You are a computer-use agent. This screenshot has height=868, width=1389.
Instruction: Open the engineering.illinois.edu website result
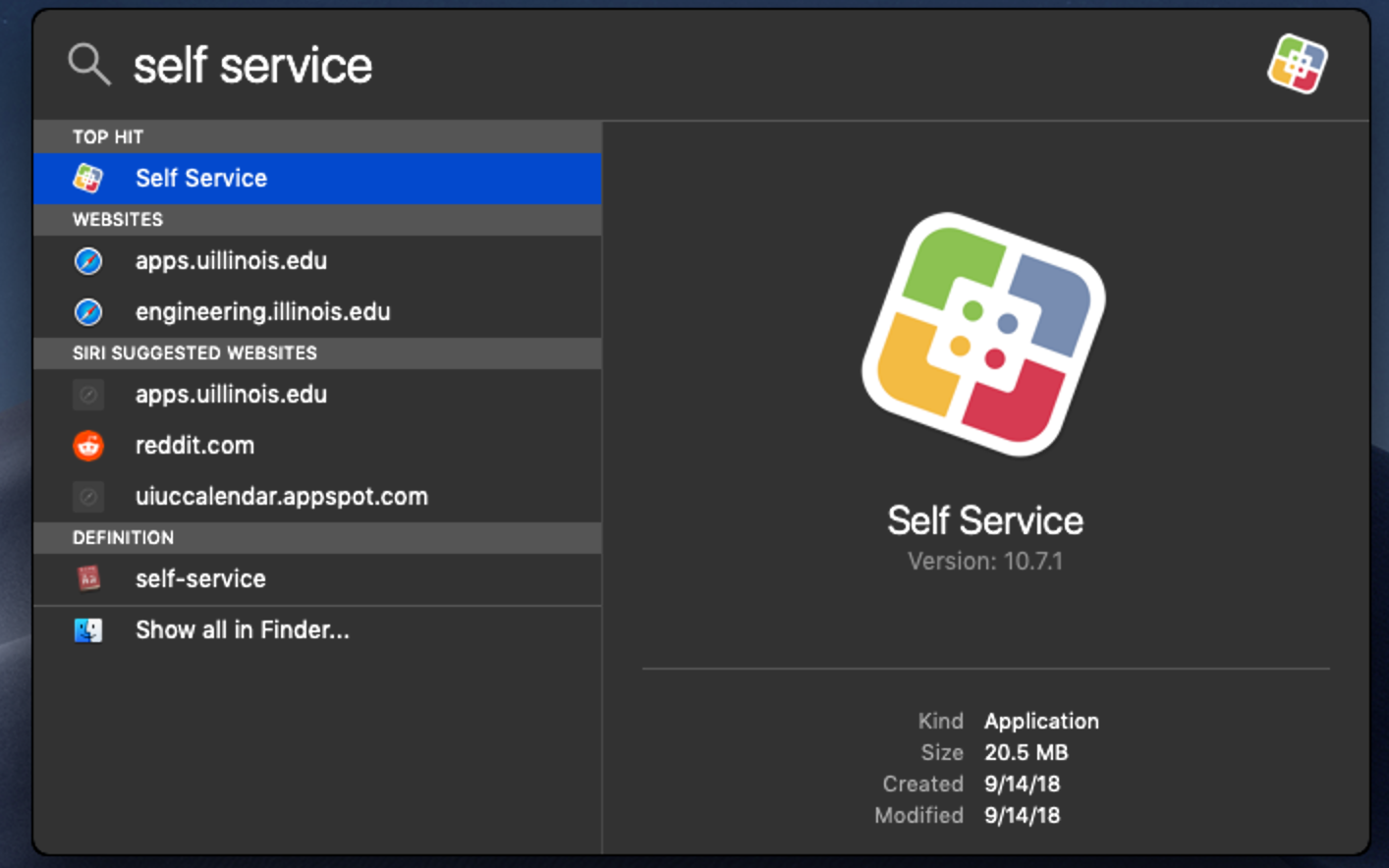(x=317, y=312)
